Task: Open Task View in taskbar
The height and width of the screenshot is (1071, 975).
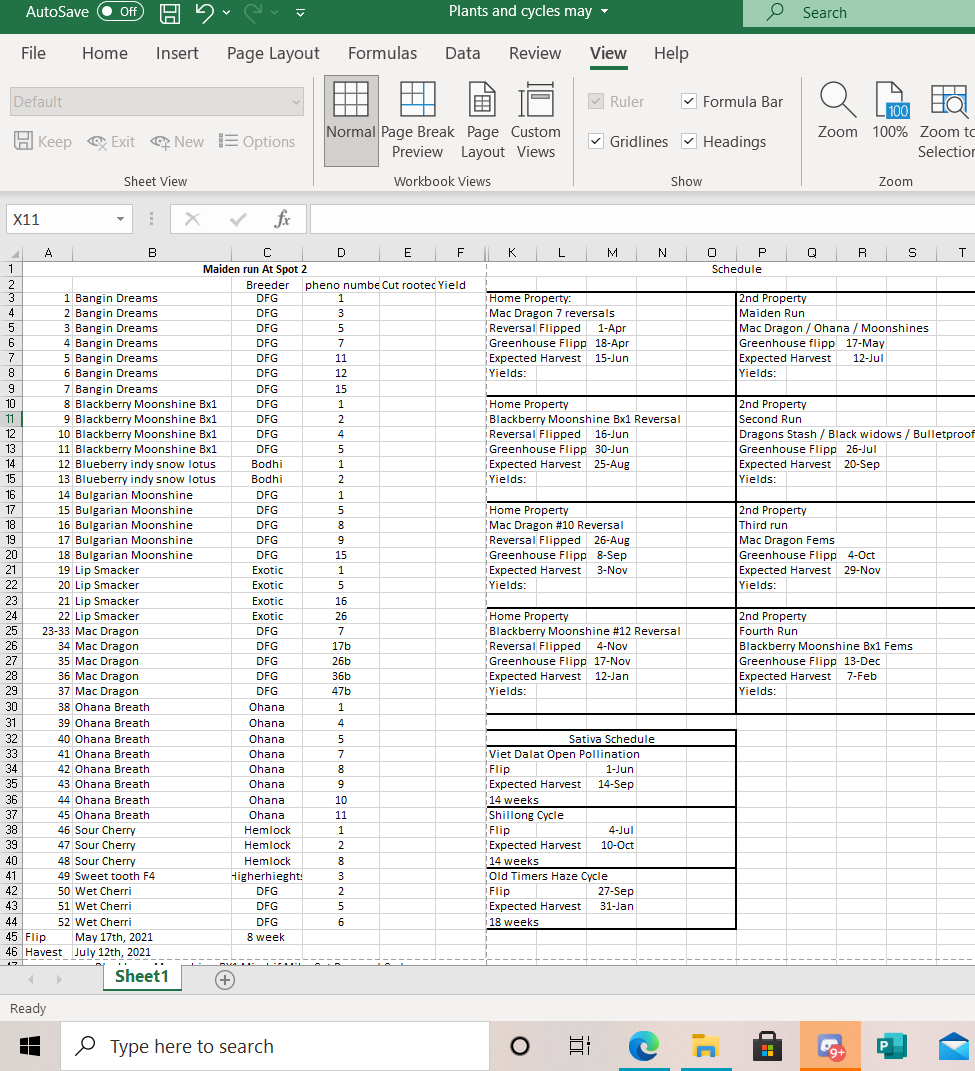Action: [x=579, y=1046]
